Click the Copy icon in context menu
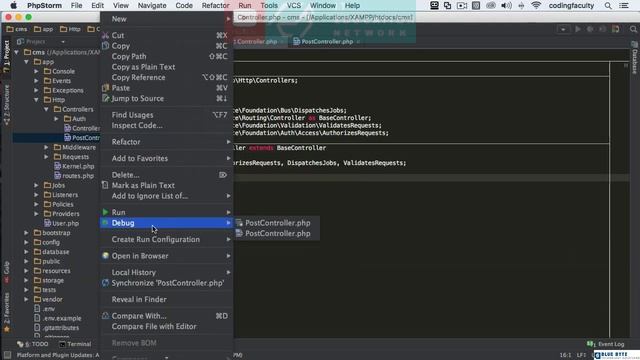 [x=105, y=46]
